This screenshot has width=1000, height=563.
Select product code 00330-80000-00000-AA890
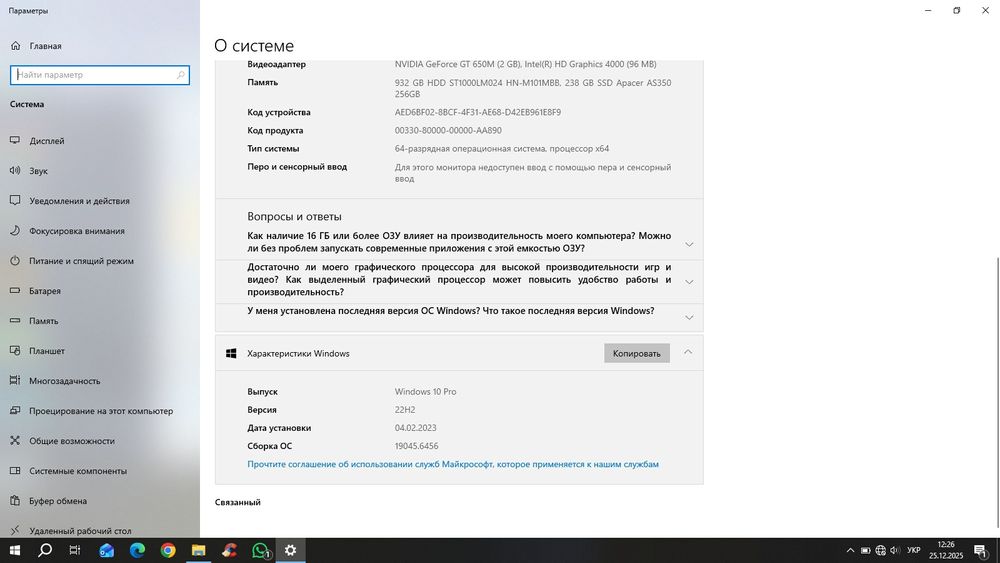448,130
